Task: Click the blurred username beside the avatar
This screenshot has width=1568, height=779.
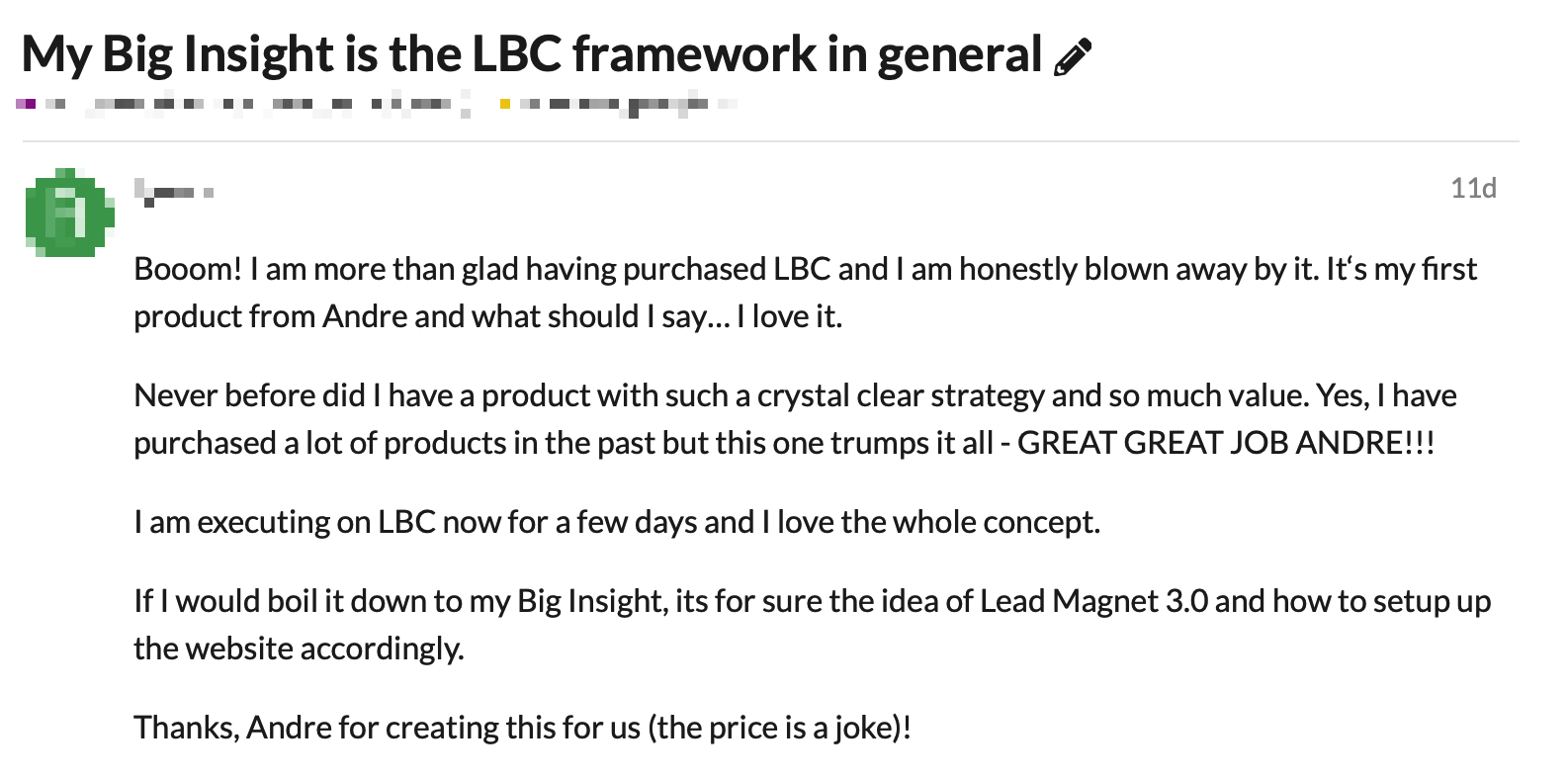Action: (x=175, y=189)
